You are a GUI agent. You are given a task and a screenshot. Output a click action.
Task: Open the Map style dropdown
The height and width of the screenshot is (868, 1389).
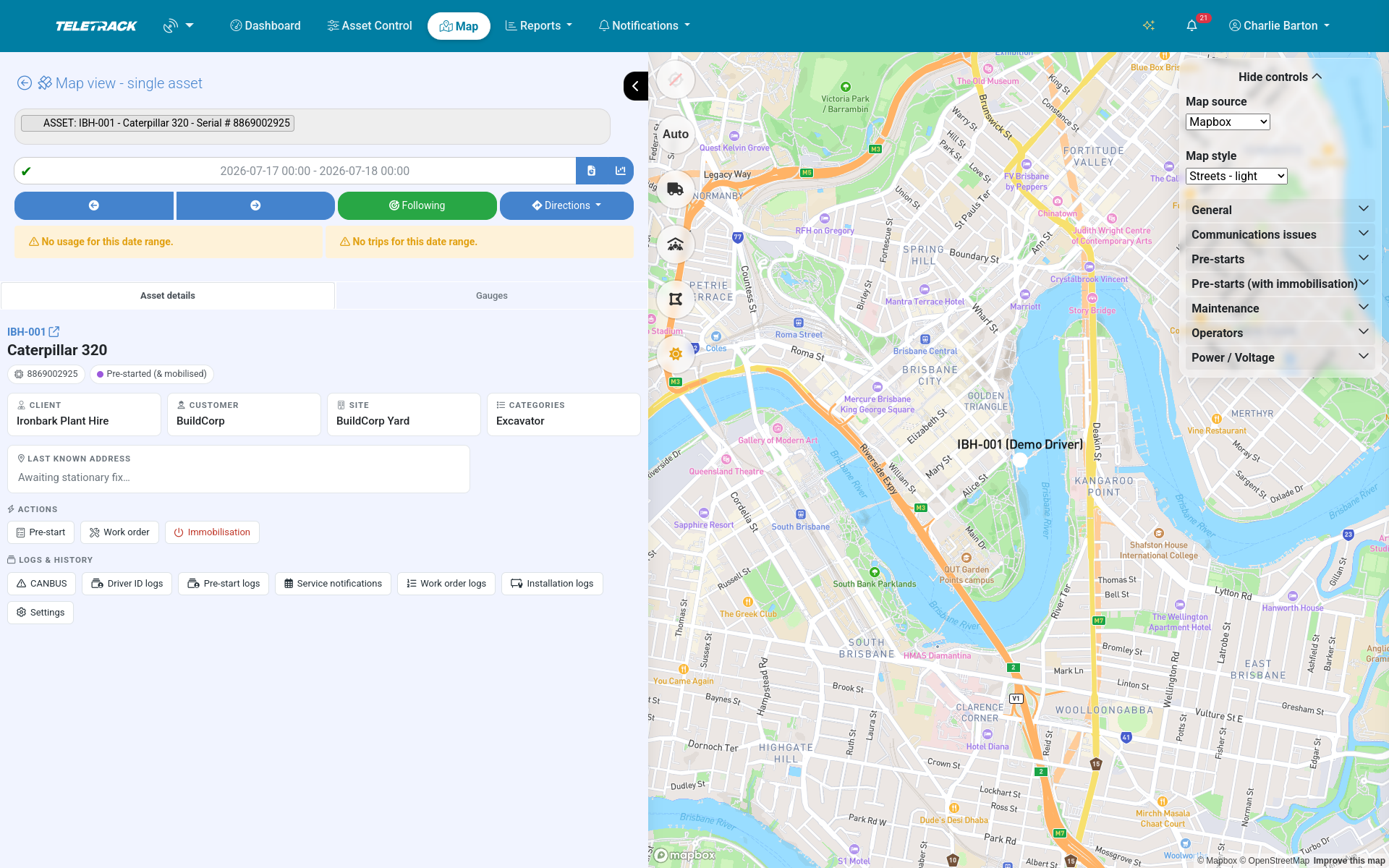(x=1236, y=176)
